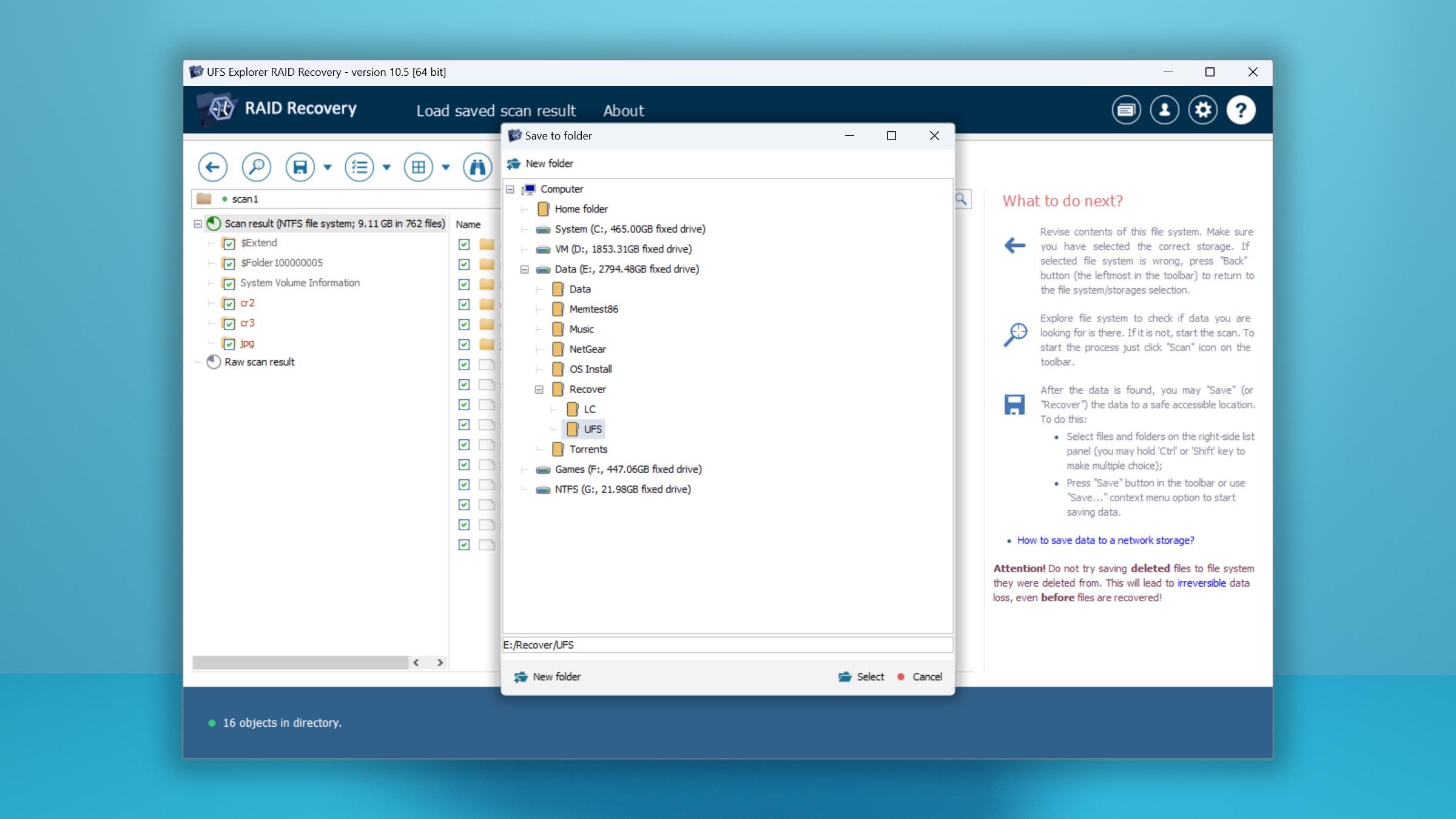Click the binoculars find icon
This screenshot has width=1456, height=819.
click(x=477, y=167)
